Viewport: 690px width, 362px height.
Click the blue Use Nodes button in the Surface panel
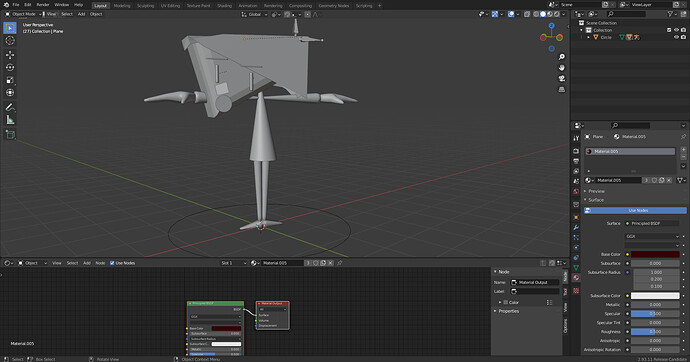[635, 211]
